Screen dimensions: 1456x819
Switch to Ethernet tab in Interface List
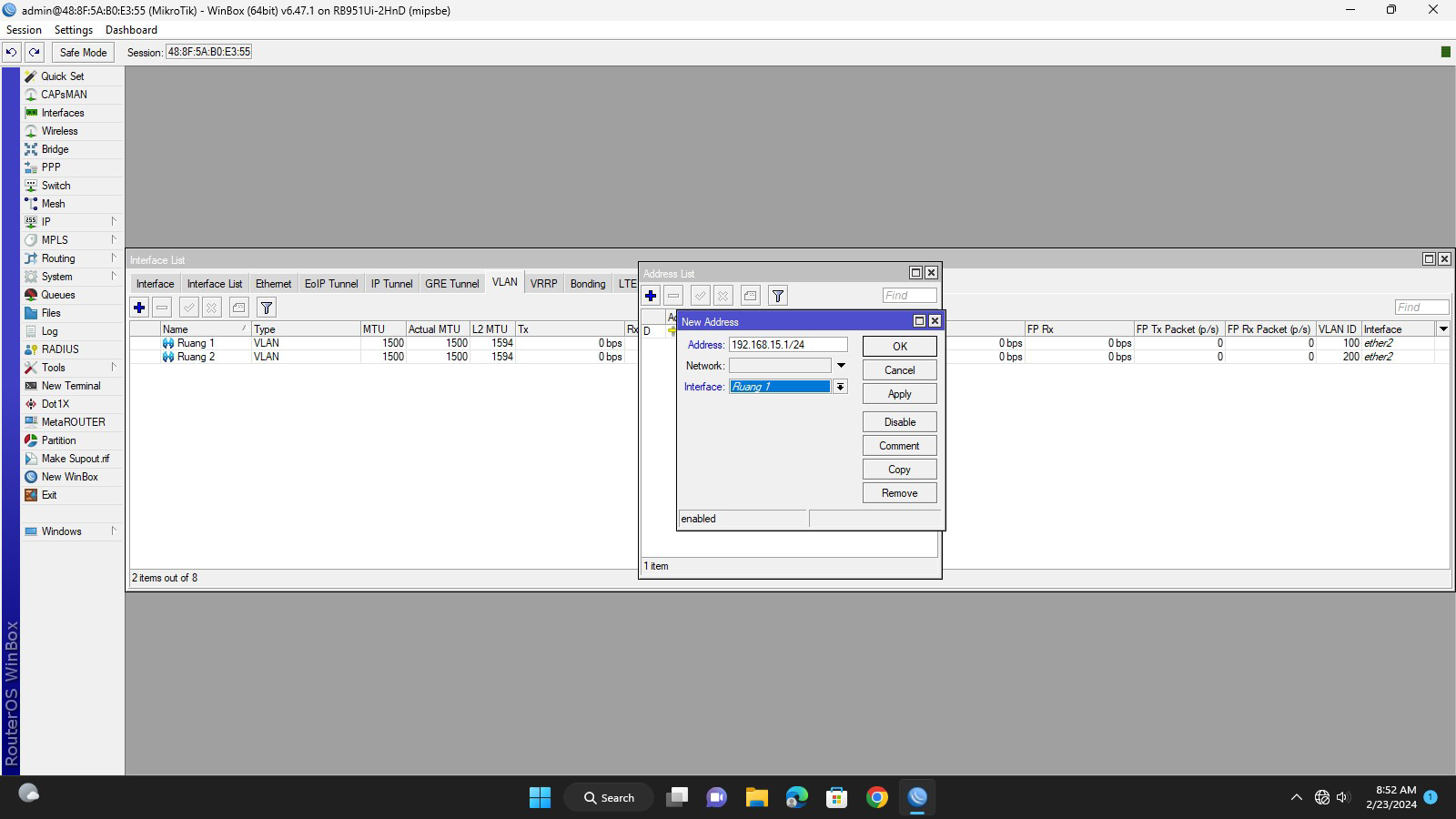click(273, 284)
